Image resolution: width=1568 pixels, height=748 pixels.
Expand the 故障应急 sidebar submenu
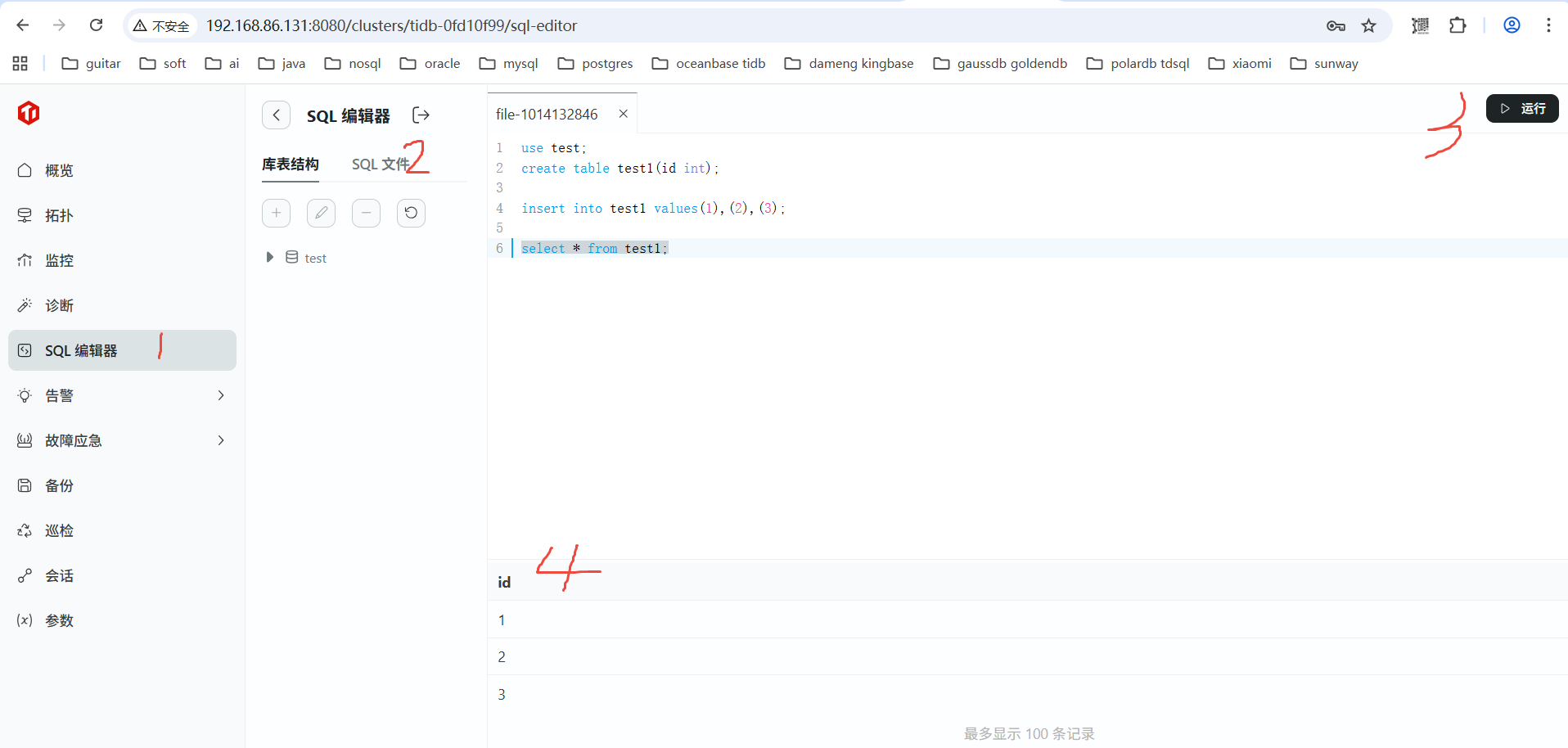click(220, 440)
